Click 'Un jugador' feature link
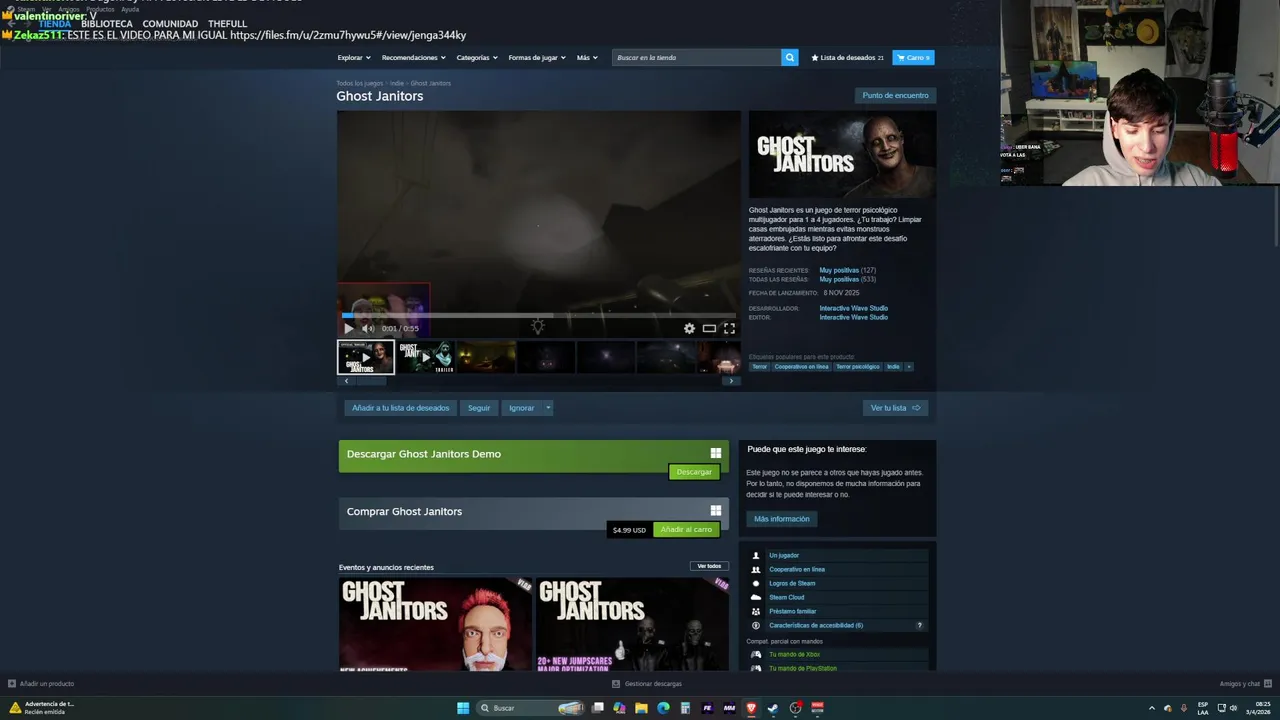The image size is (1280, 720). click(x=784, y=555)
